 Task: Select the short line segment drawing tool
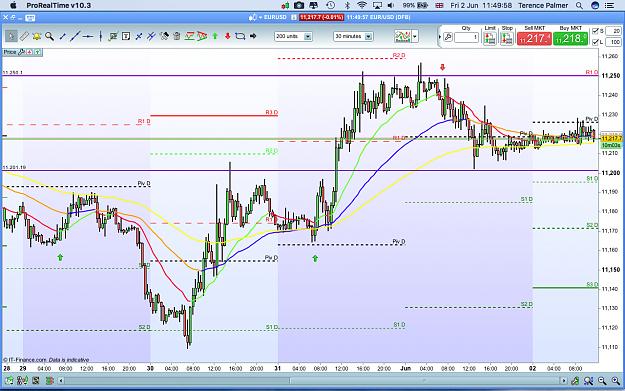tap(63, 36)
